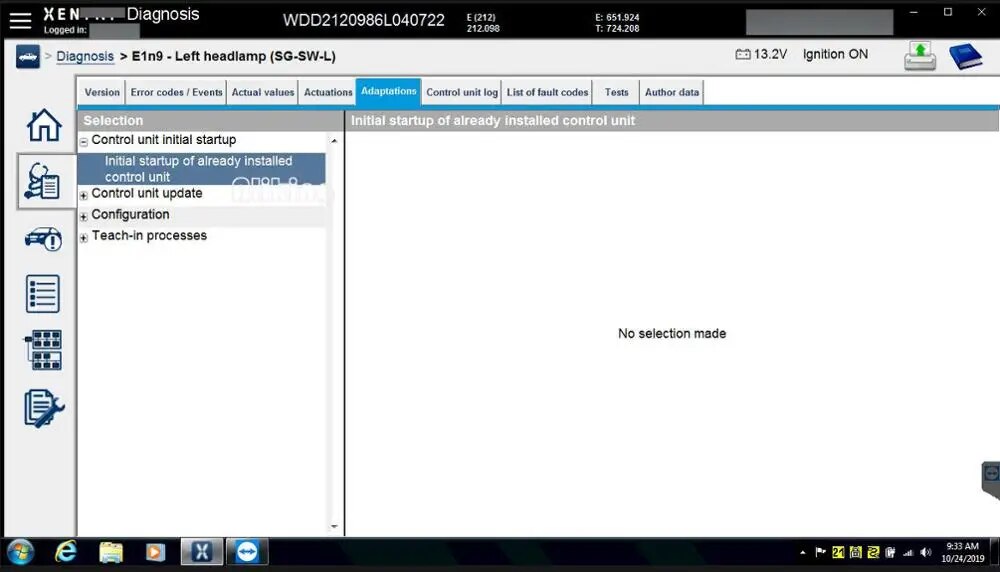Expand Control unit update node
Viewport: 1000px width, 572px height.
pos(84,196)
